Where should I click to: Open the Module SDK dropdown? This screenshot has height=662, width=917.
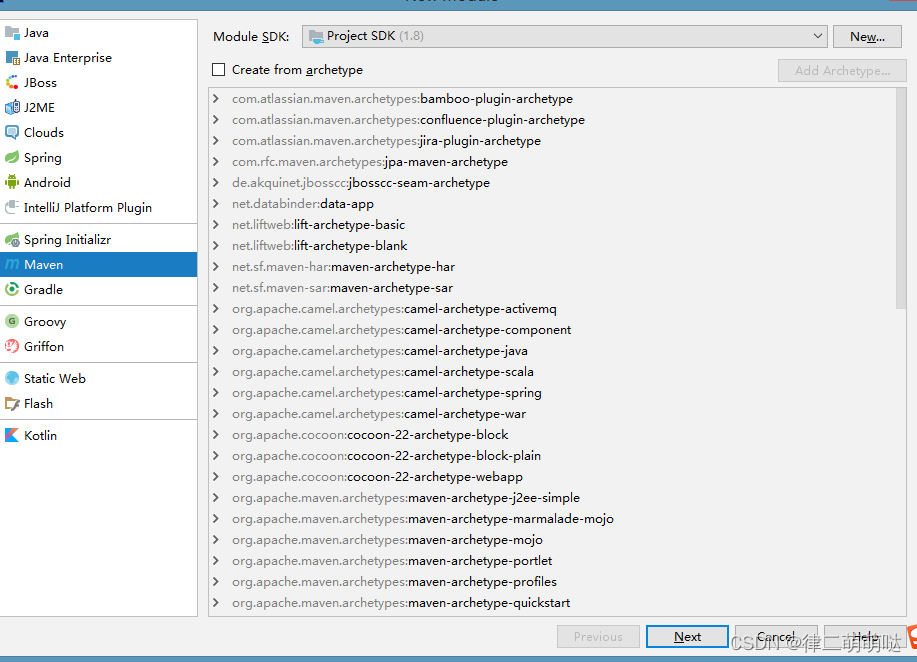(x=564, y=36)
